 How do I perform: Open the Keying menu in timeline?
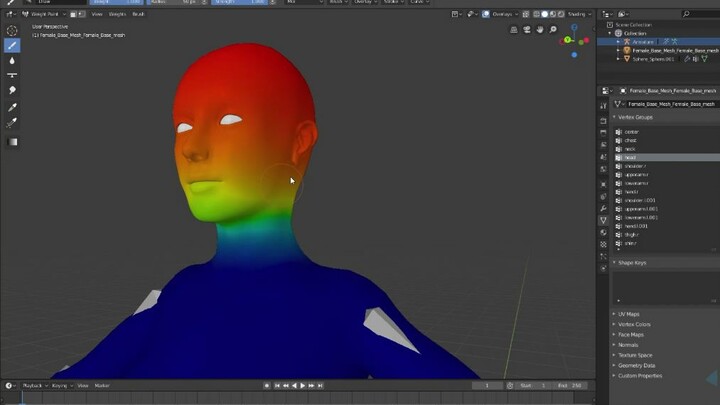[x=62, y=386]
